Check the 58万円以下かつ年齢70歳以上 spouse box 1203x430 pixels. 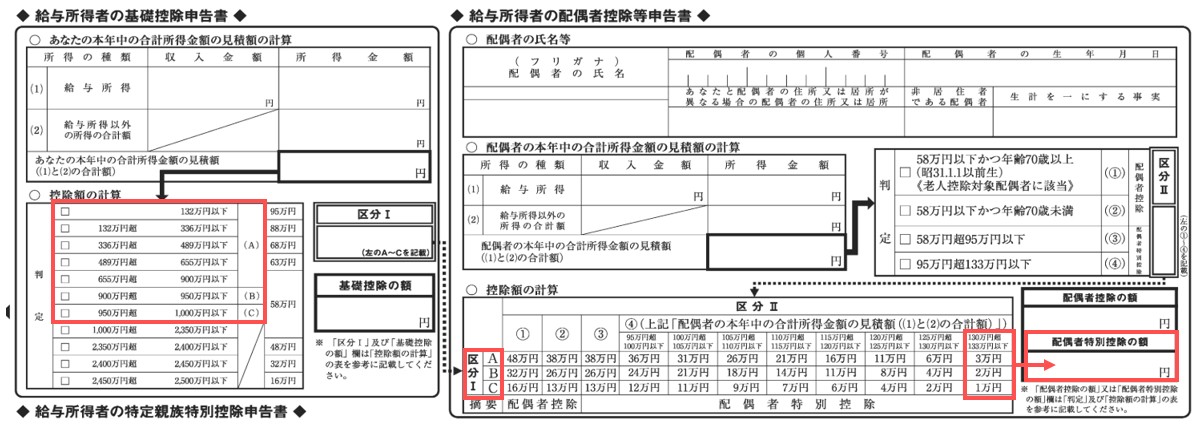(905, 171)
